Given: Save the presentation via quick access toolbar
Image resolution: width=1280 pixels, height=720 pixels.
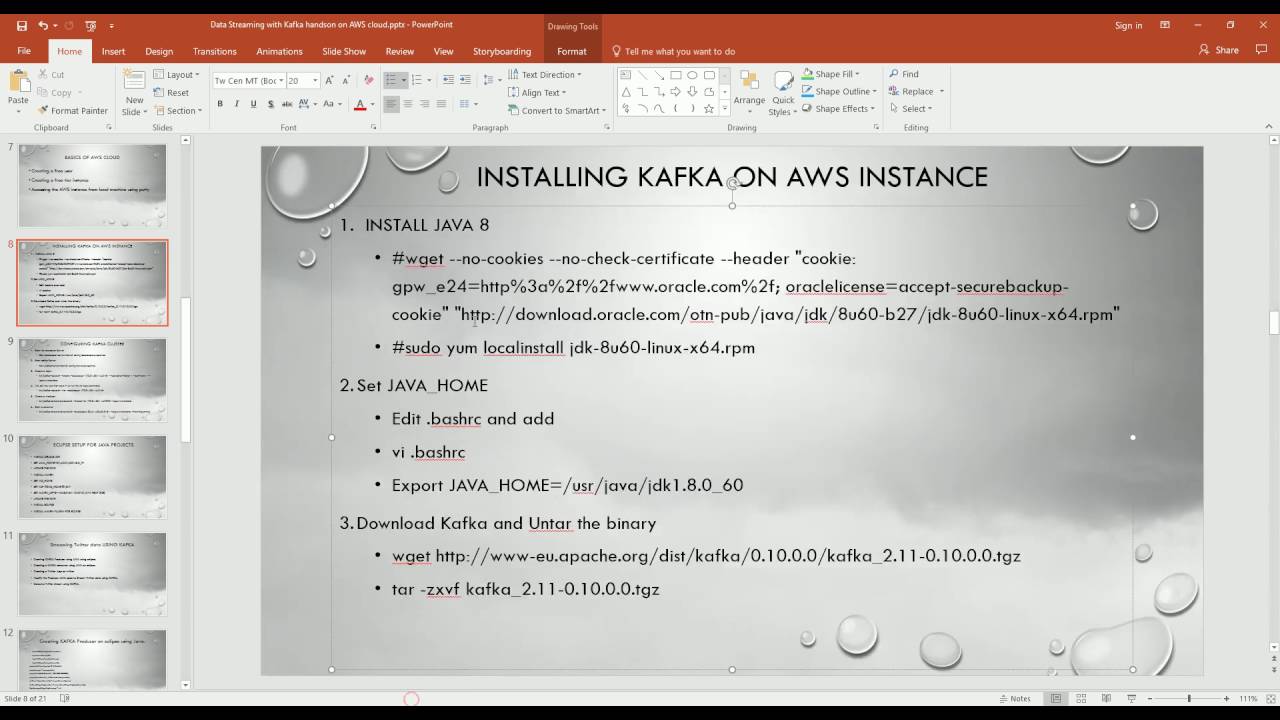Looking at the screenshot, I should (x=22, y=25).
